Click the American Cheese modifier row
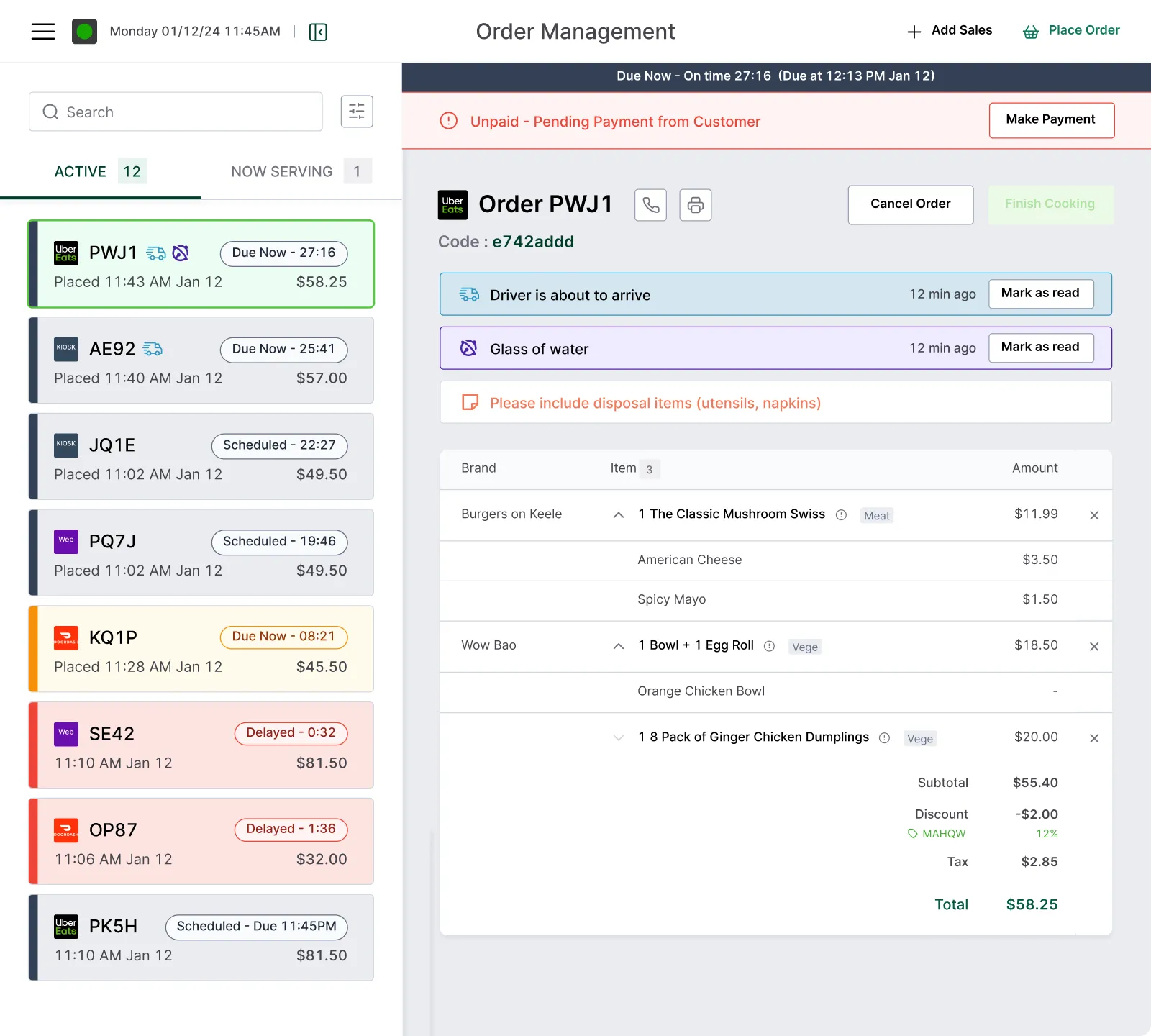1151x1036 pixels. pyautogui.click(x=775, y=560)
